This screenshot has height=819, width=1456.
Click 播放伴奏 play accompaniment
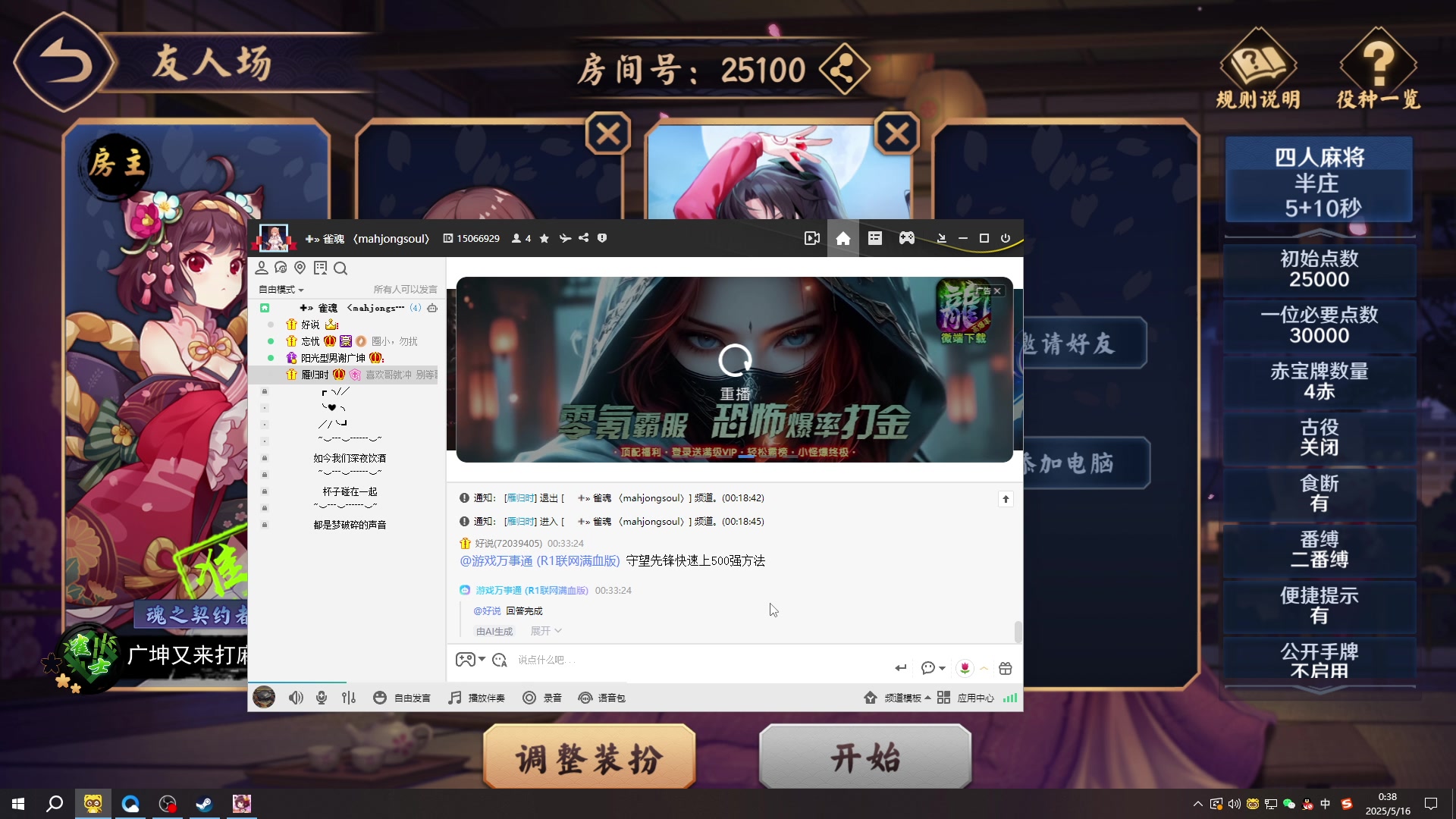tap(476, 698)
